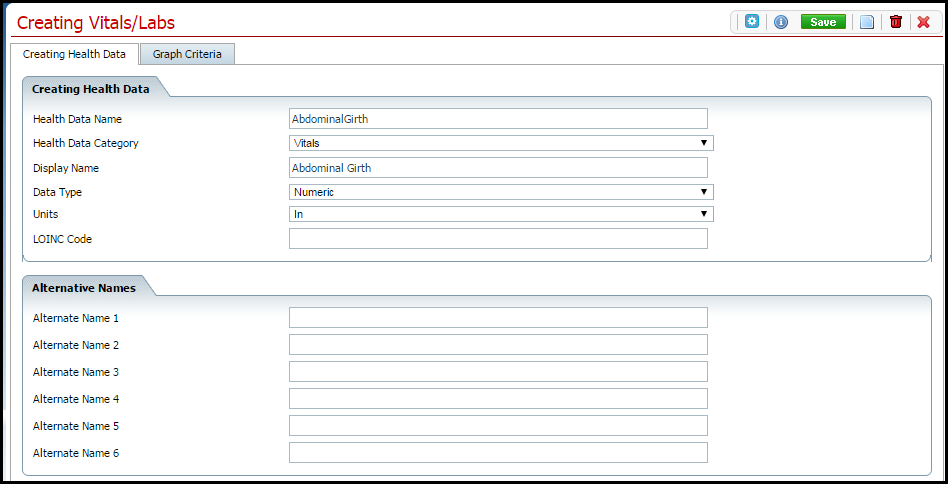The image size is (948, 484).
Task: Click the Alternate Name 4 field
Action: point(497,399)
